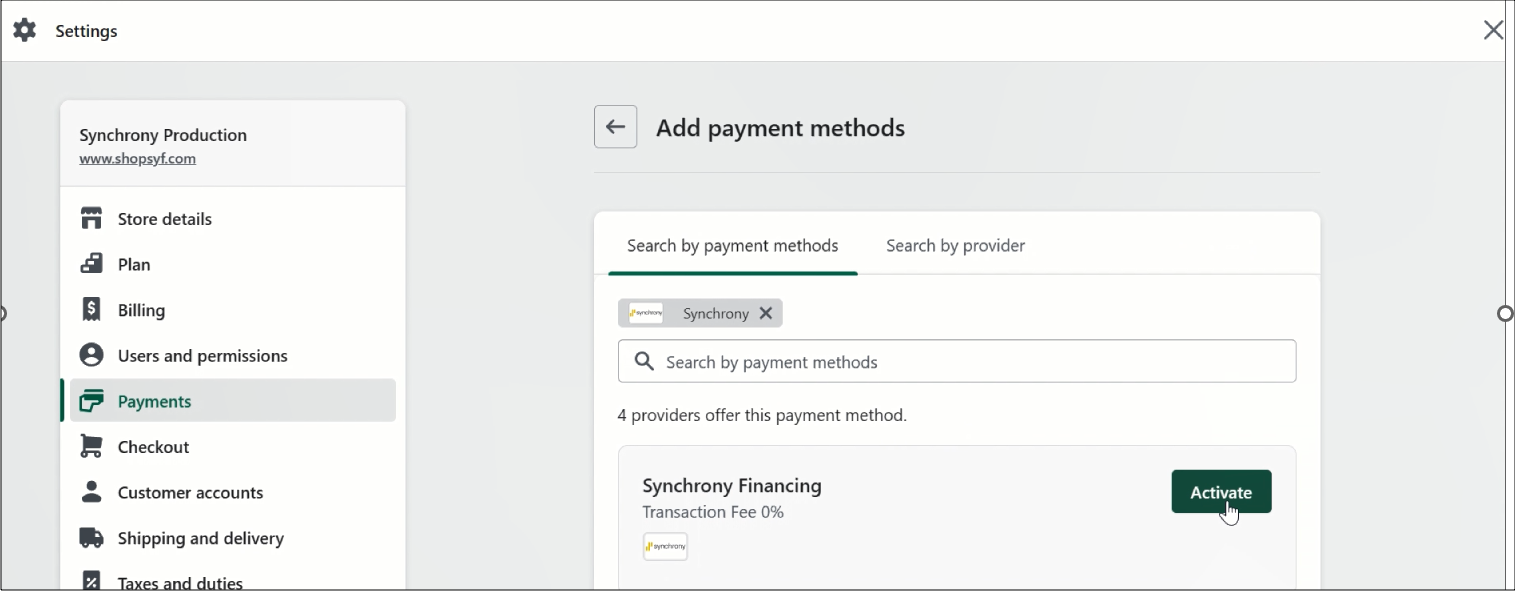Click the Shipping and delivery truck icon

pos(92,538)
